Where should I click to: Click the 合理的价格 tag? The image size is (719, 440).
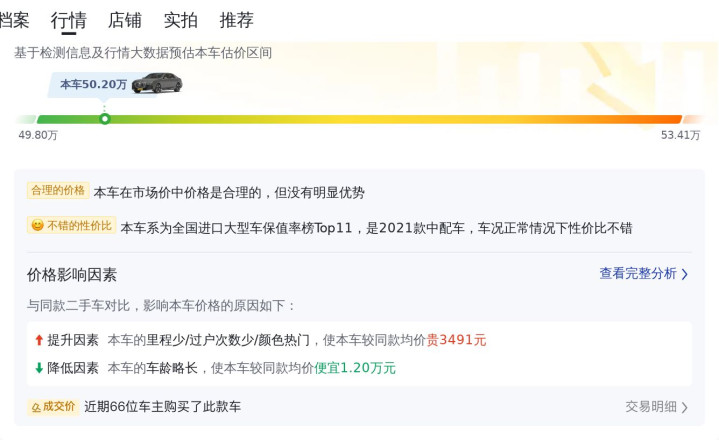[x=58, y=190]
